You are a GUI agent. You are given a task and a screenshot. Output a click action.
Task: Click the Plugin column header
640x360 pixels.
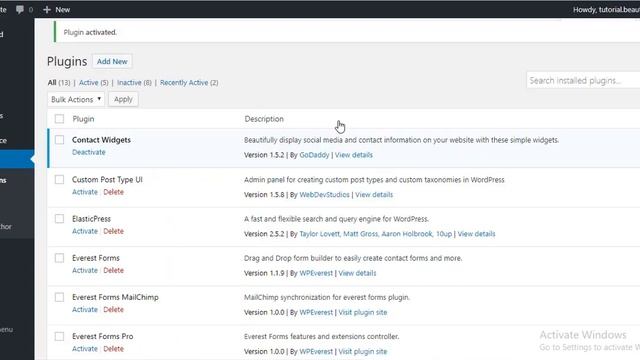[83, 119]
